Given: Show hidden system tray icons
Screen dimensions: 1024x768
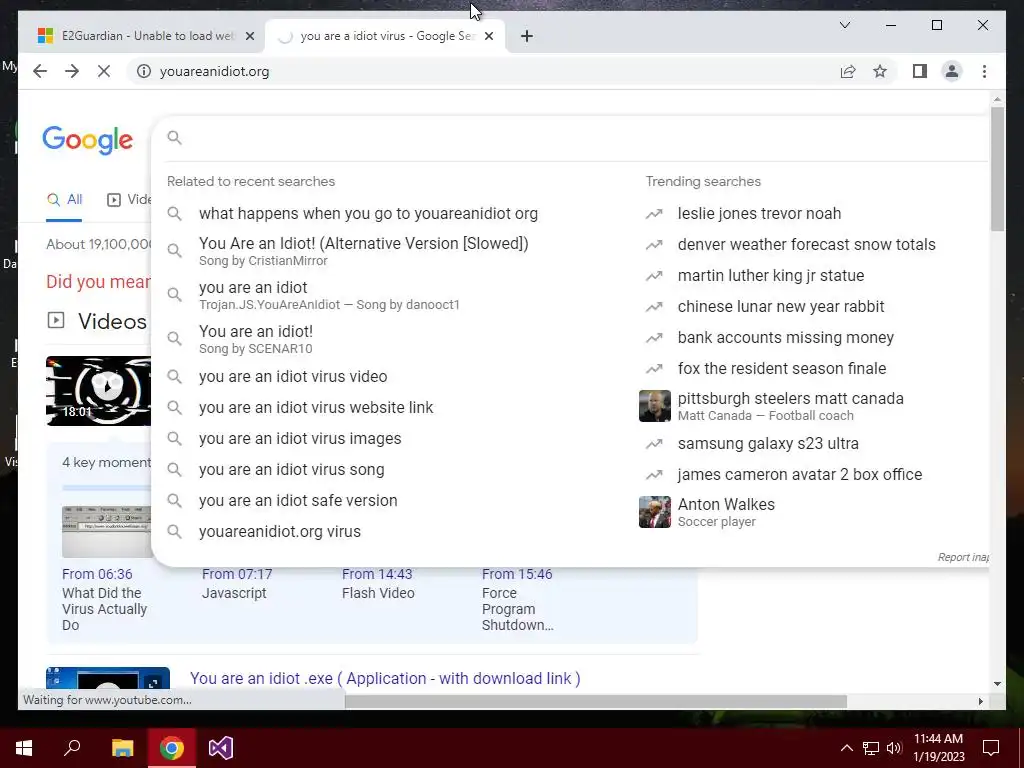Looking at the screenshot, I should pos(846,748).
